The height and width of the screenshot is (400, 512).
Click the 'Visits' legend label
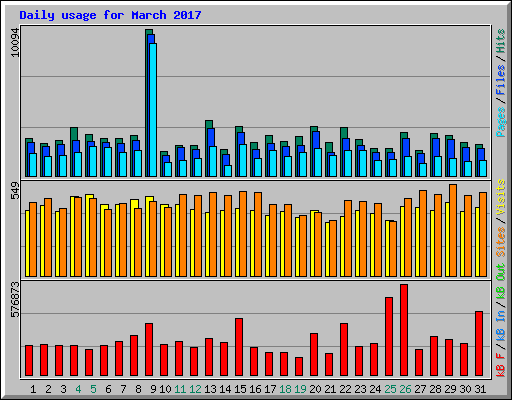pos(501,198)
